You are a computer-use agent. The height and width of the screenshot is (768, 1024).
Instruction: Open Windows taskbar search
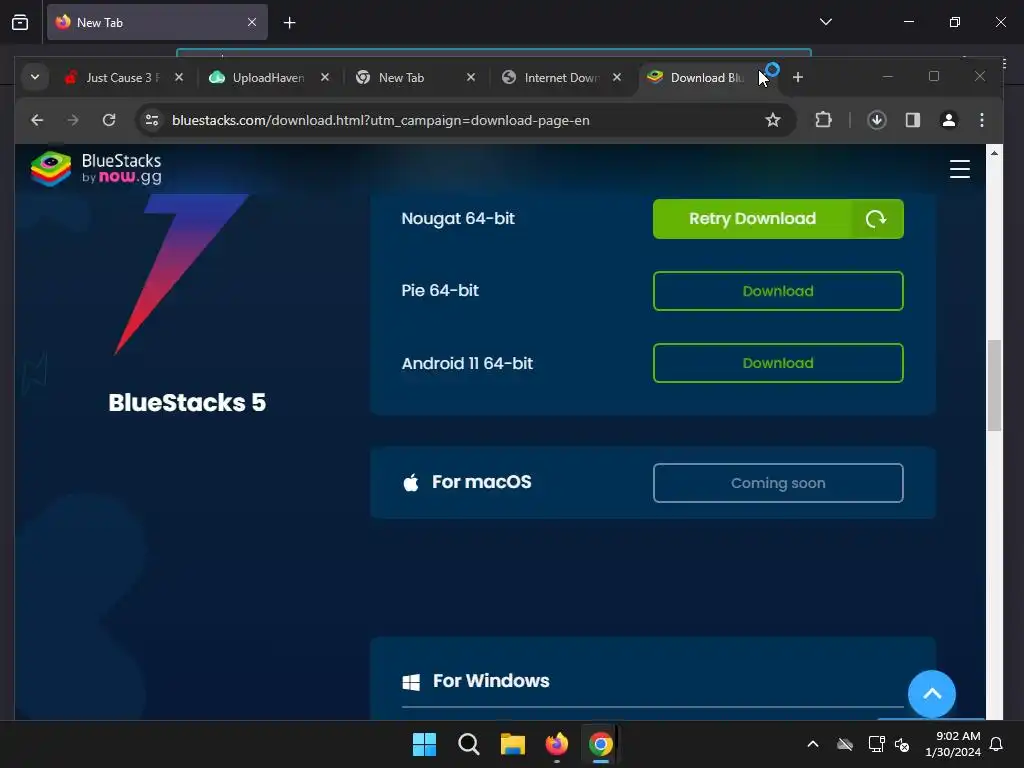point(469,744)
